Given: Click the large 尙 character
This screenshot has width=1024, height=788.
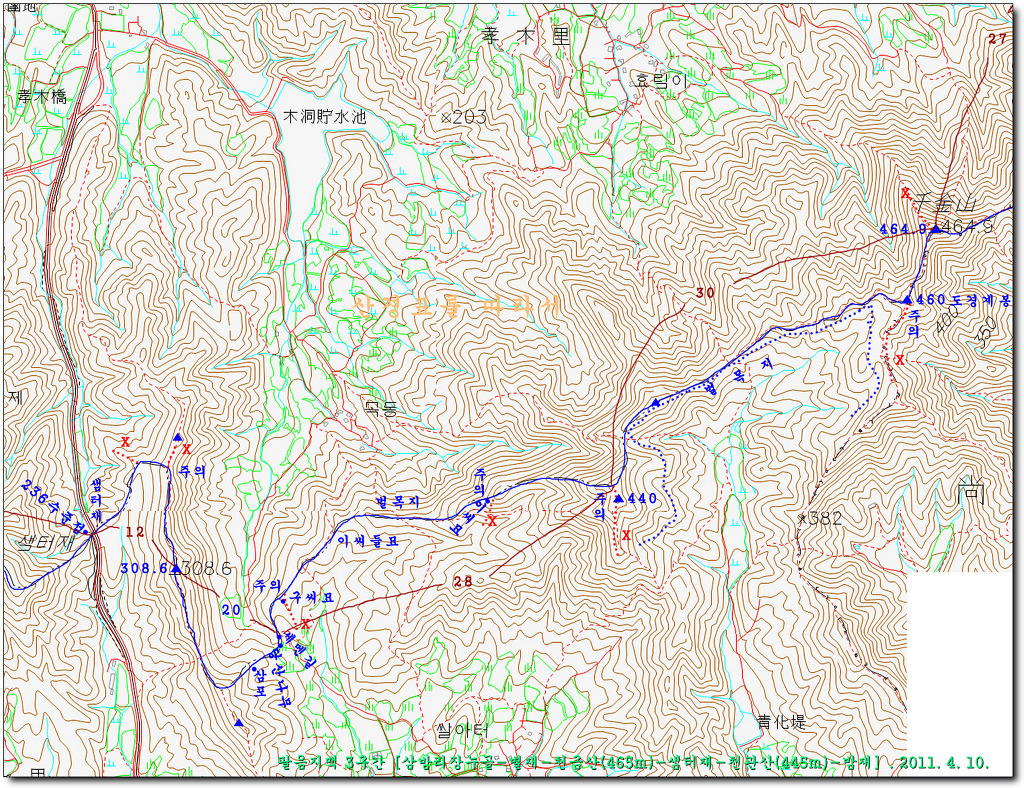Looking at the screenshot, I should tap(970, 491).
